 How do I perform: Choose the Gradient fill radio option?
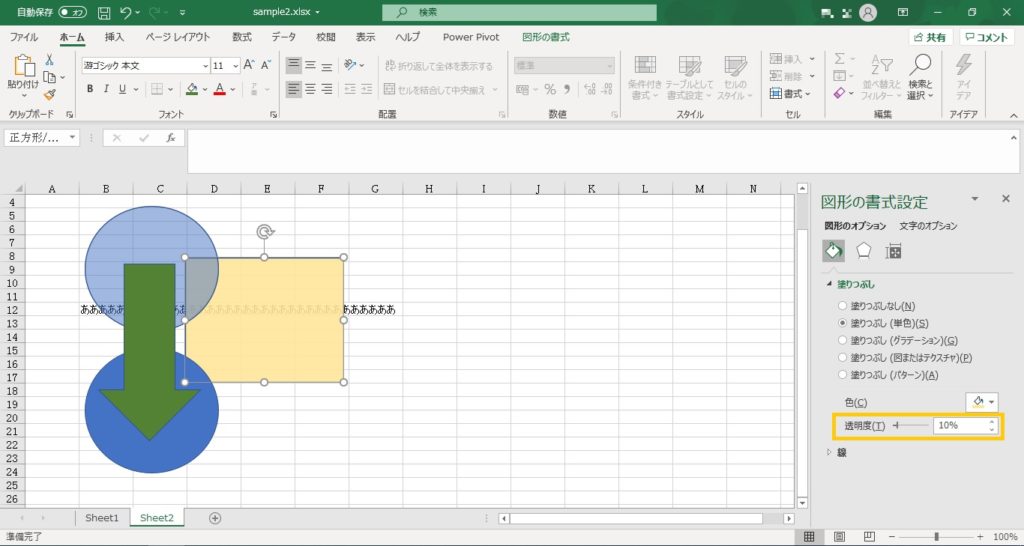point(842,341)
